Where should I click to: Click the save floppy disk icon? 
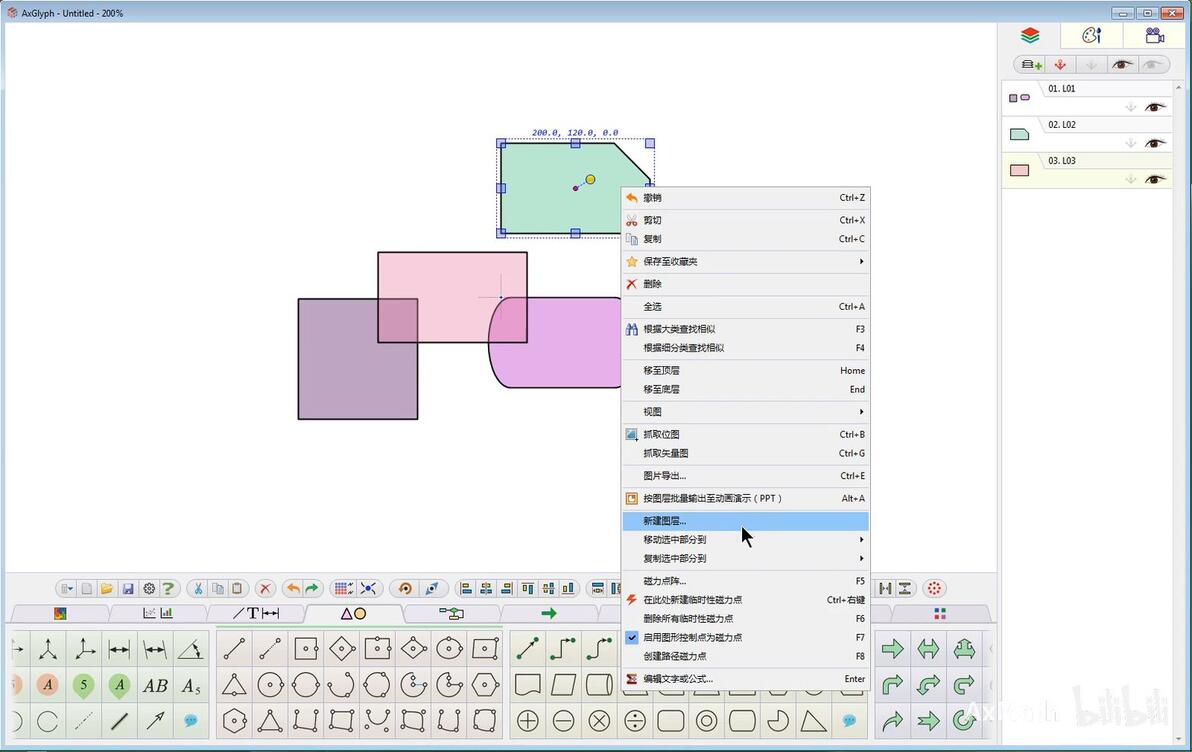[128, 589]
